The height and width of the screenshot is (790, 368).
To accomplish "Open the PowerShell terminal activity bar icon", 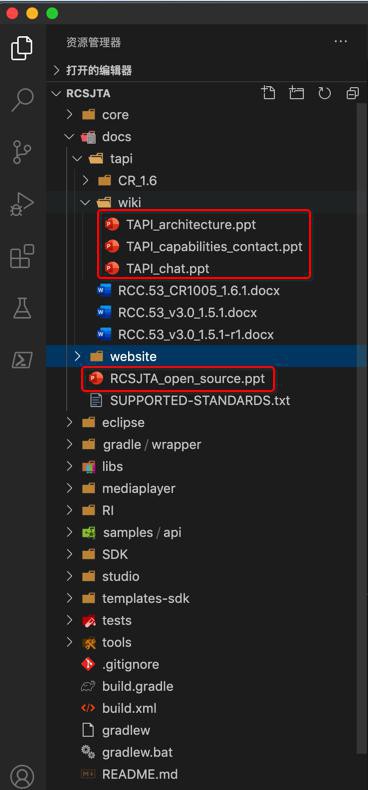I will [22, 360].
